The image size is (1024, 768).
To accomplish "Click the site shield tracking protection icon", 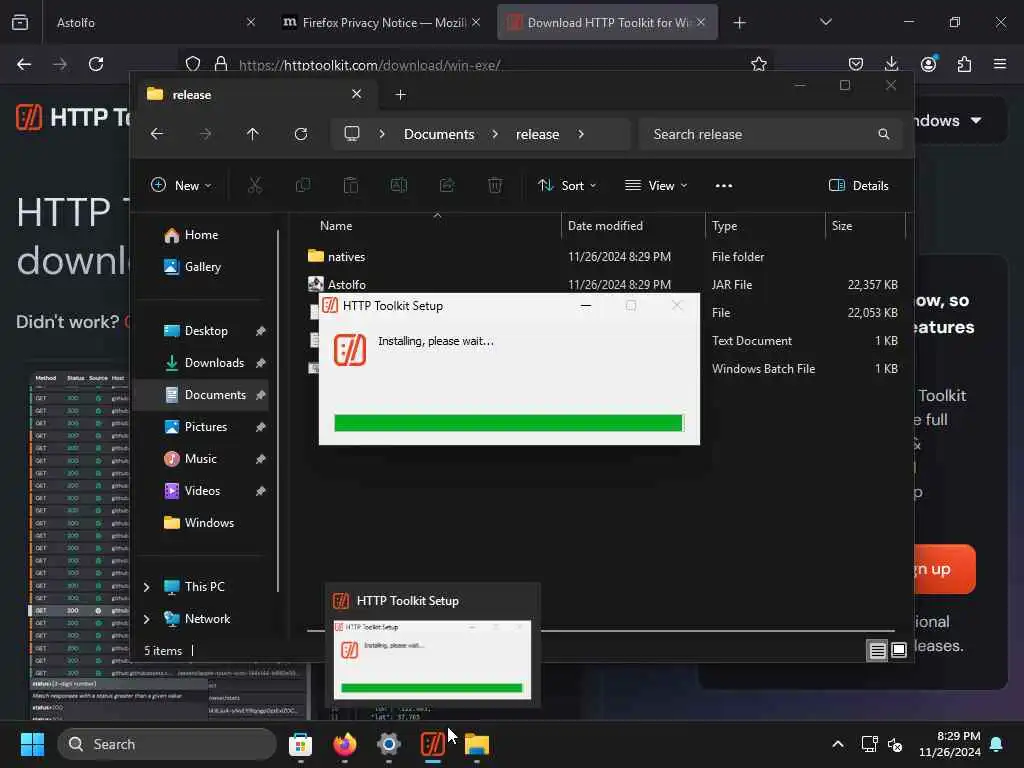I will [193, 64].
